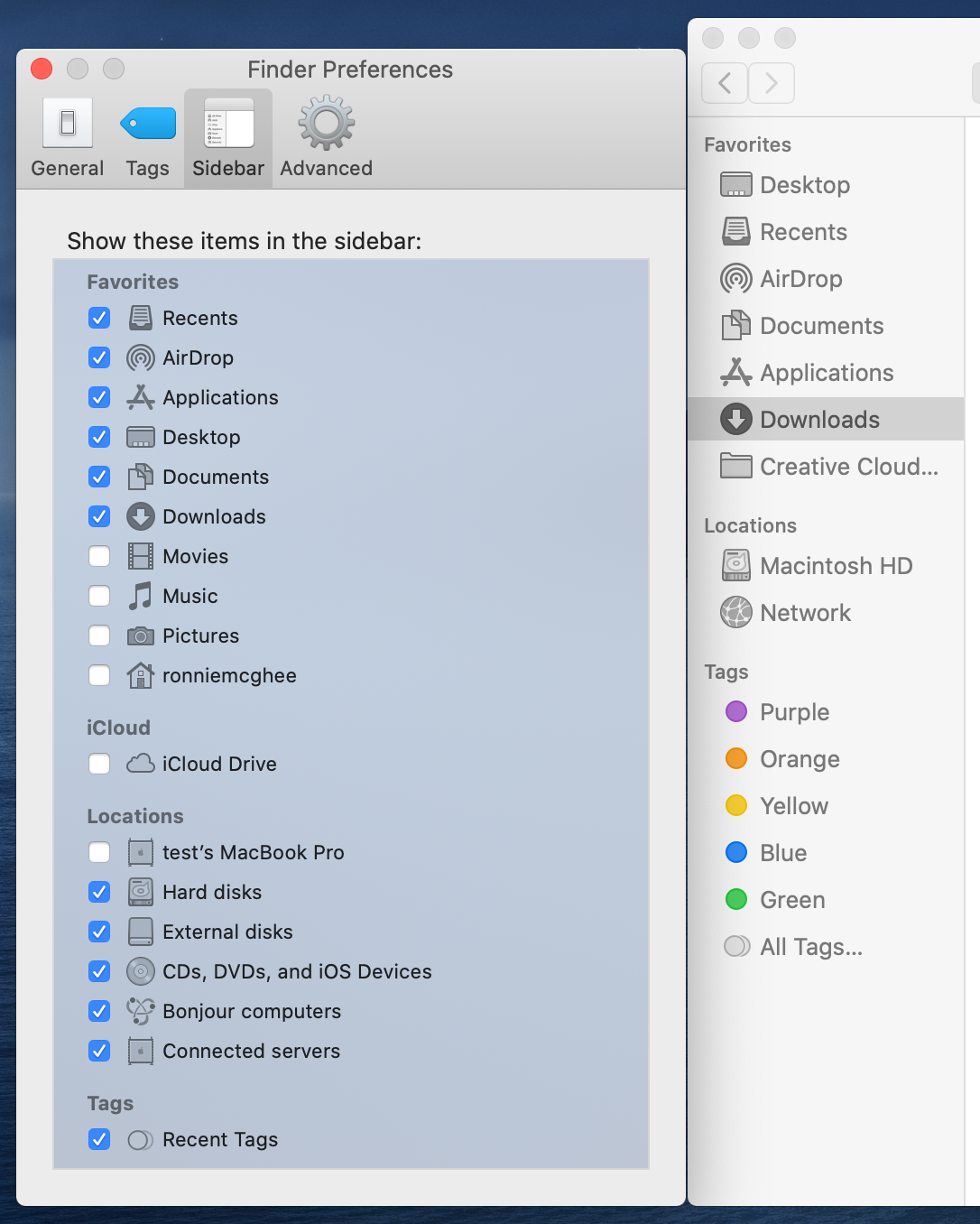Screen dimensions: 980x1224
Task: Uncheck the Recent Tags checkbox
Action: click(99, 1139)
